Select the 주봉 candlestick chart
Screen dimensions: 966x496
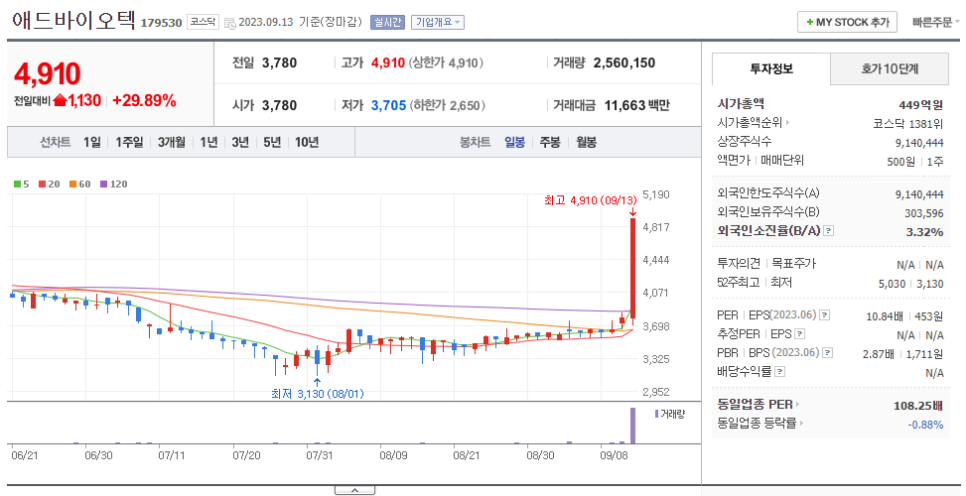550,142
